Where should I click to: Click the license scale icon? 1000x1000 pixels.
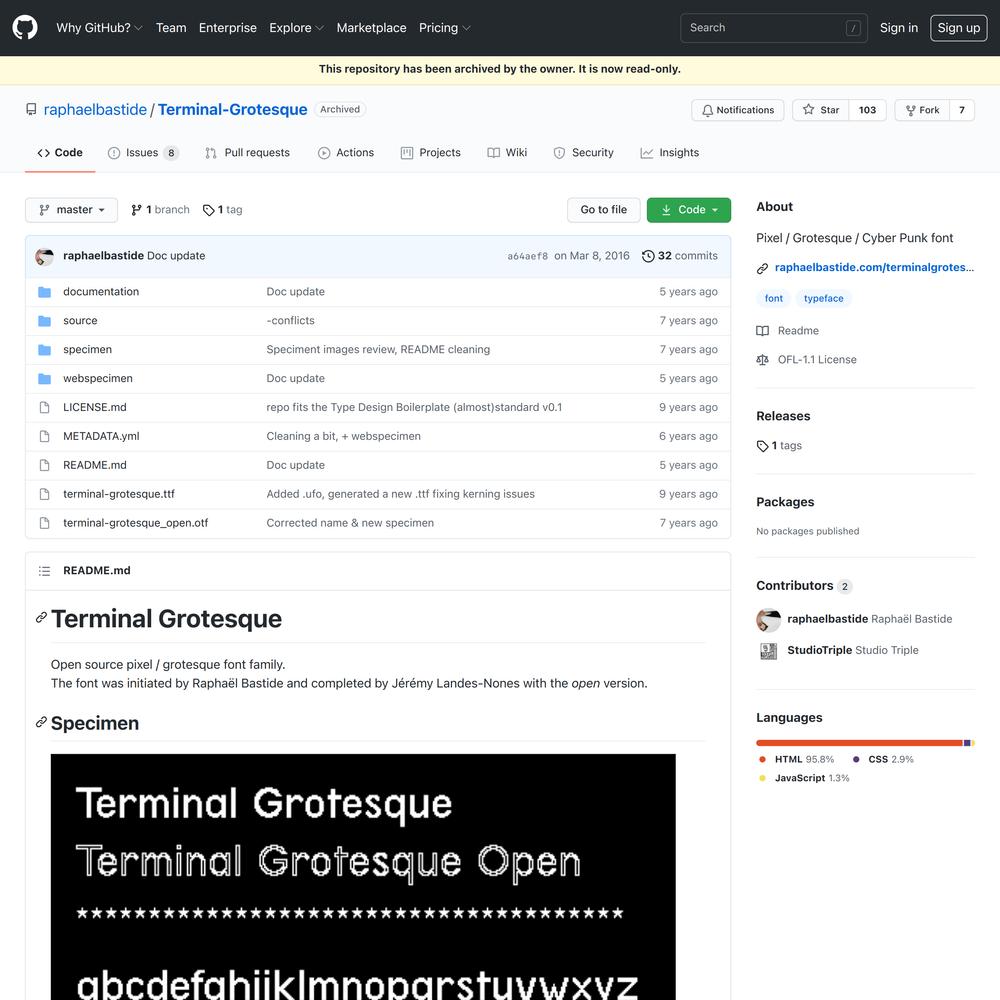tap(762, 360)
